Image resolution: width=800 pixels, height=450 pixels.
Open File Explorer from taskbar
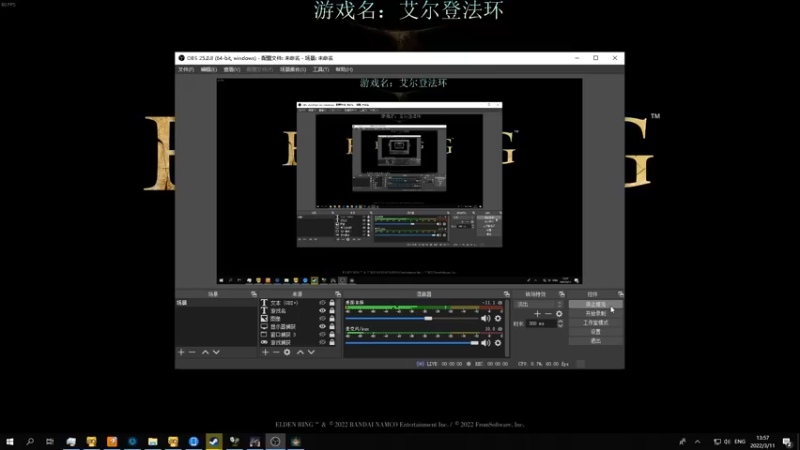153,441
